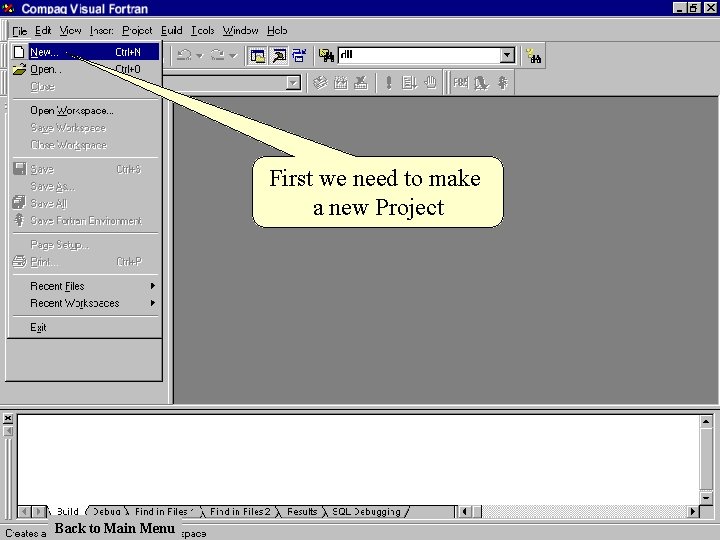
Task: Choose Exit from the File menu
Action: coord(85,327)
